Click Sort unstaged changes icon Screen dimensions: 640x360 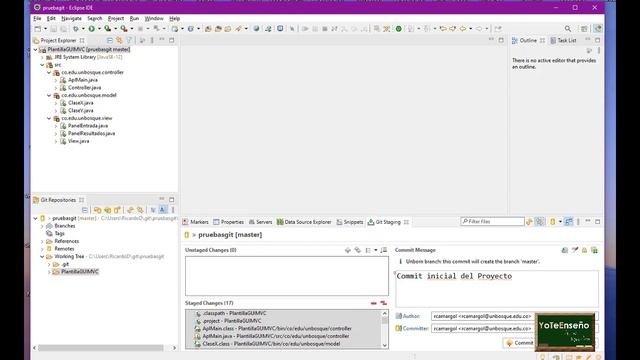pyautogui.click(x=384, y=250)
